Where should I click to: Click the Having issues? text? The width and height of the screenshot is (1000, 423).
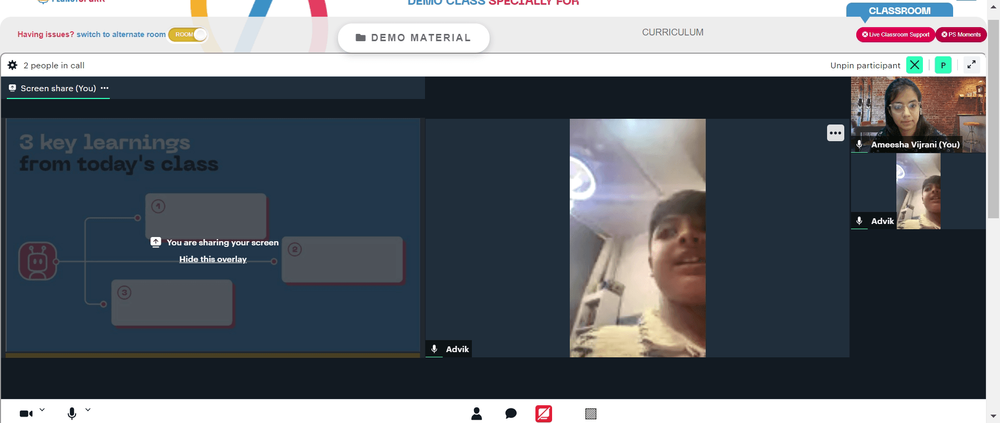point(46,34)
